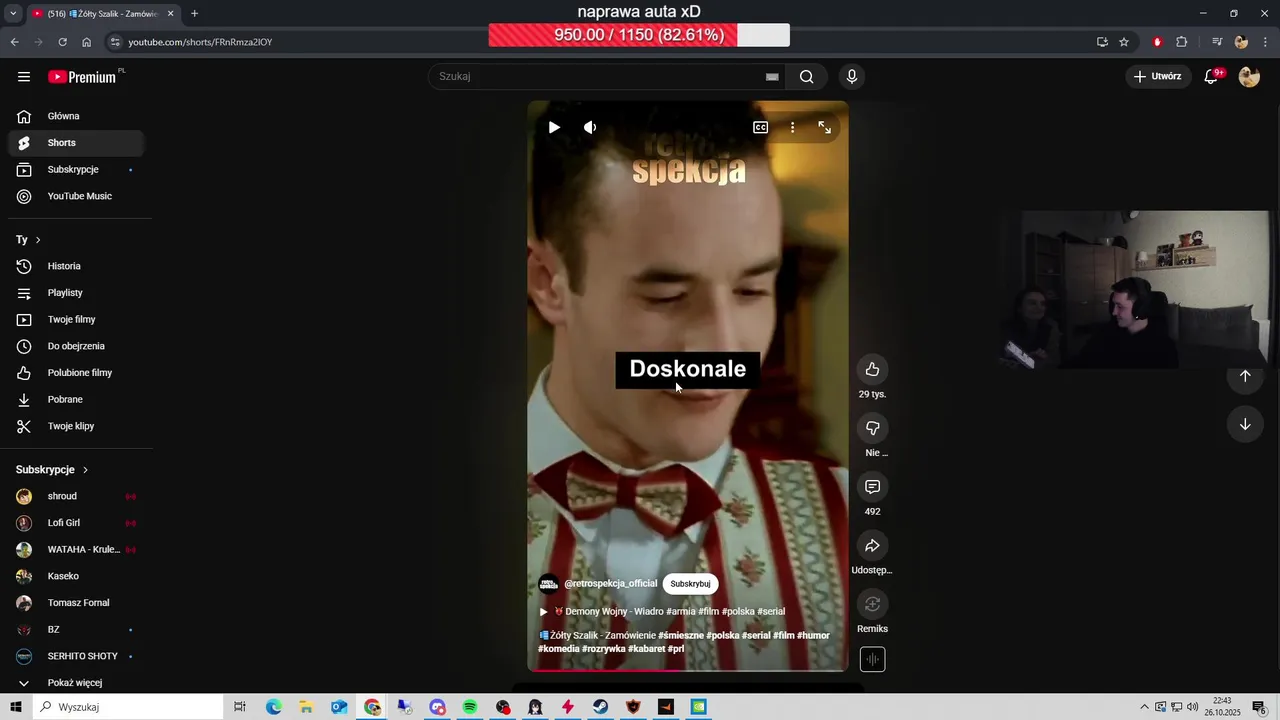This screenshot has height=720, width=1280.
Task: Go to the previous Short arrow
Action: pyautogui.click(x=1245, y=376)
